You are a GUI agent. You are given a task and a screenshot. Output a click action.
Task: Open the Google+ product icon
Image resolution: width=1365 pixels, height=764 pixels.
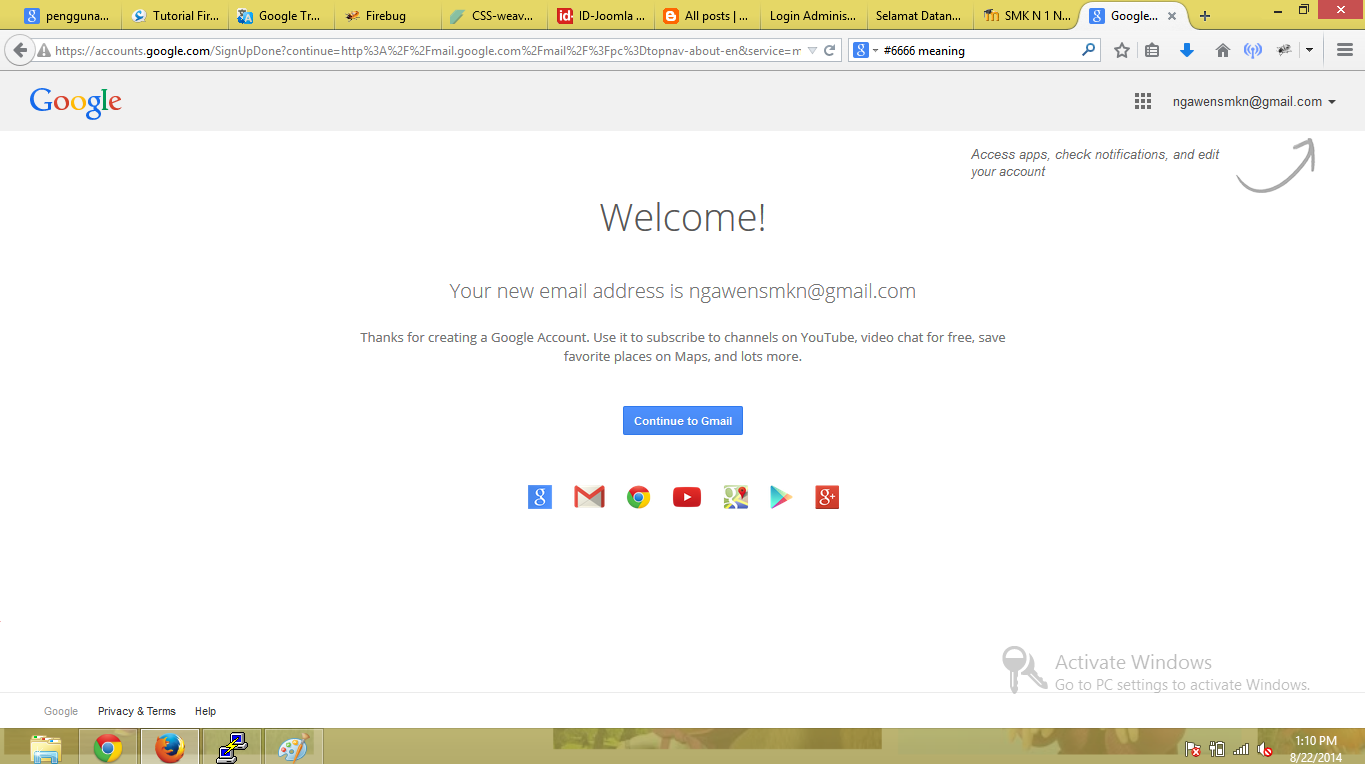point(827,497)
